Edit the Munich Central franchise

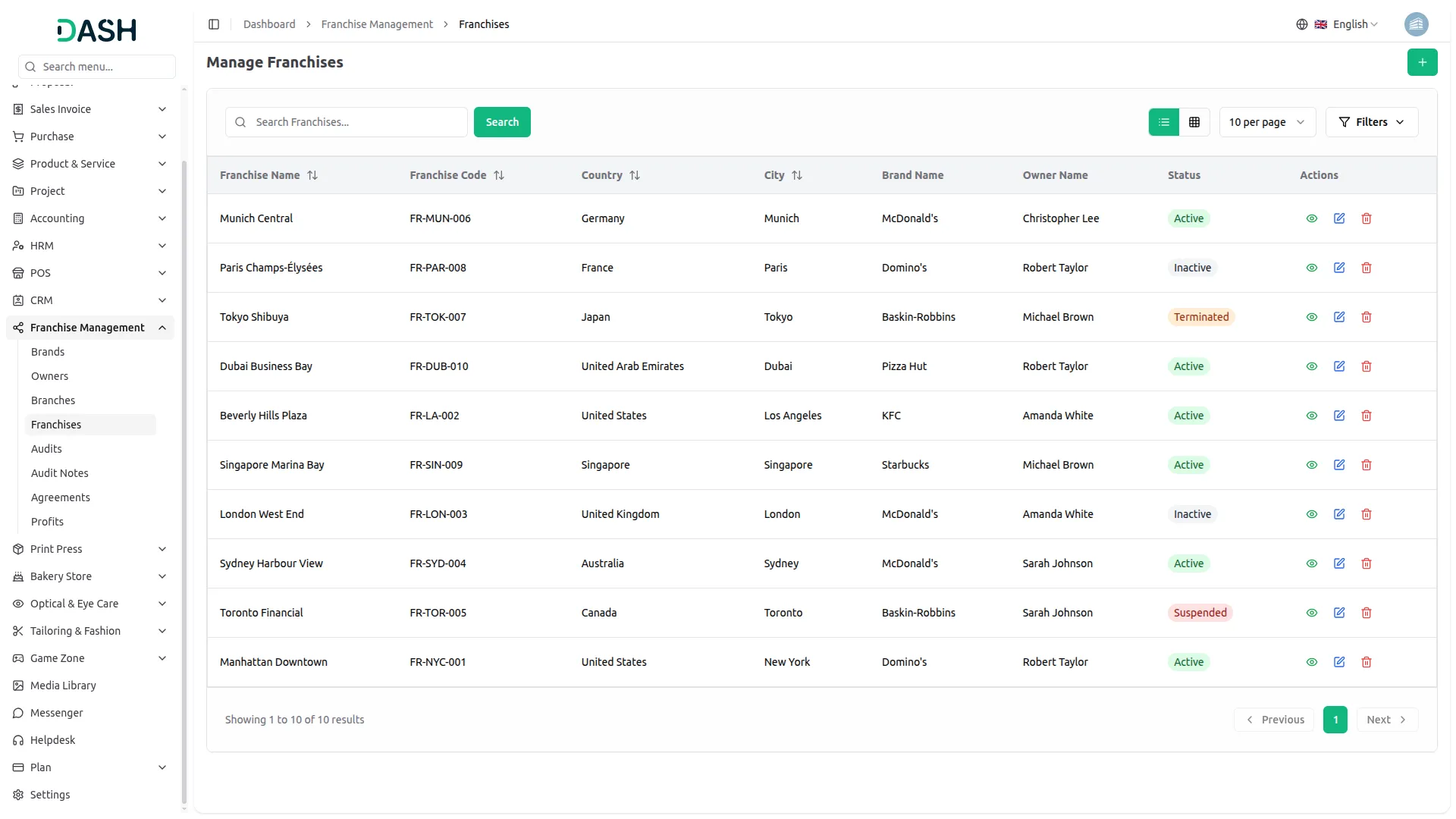point(1338,218)
